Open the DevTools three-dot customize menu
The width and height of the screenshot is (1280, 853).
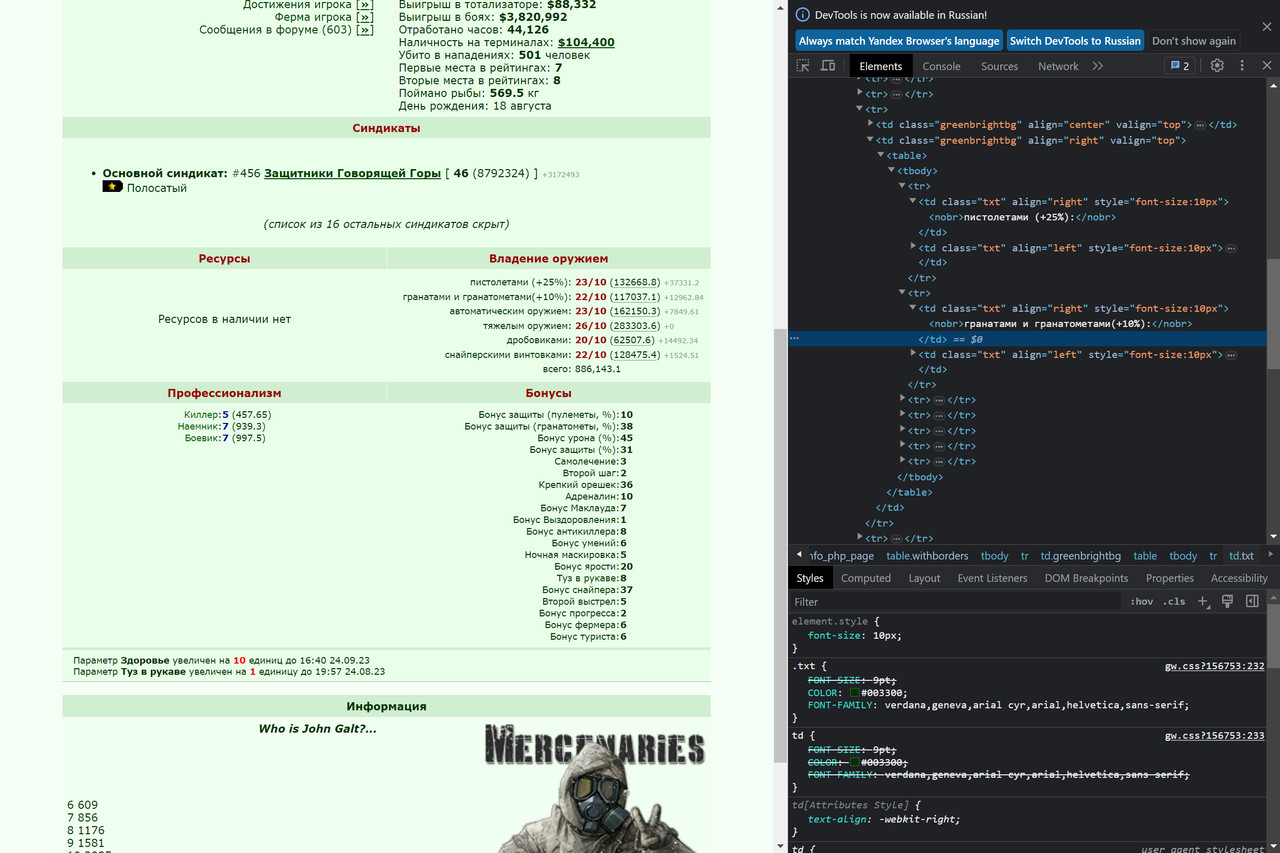[x=1242, y=66]
